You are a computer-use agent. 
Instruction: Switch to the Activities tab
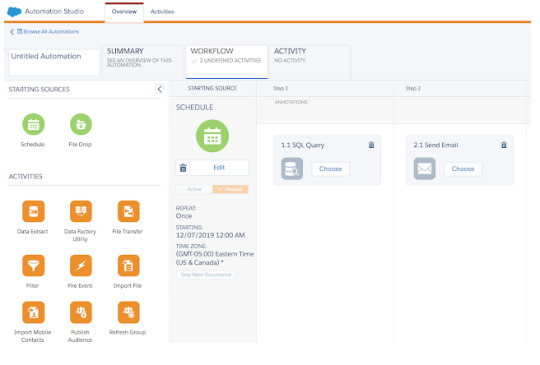tap(162, 12)
